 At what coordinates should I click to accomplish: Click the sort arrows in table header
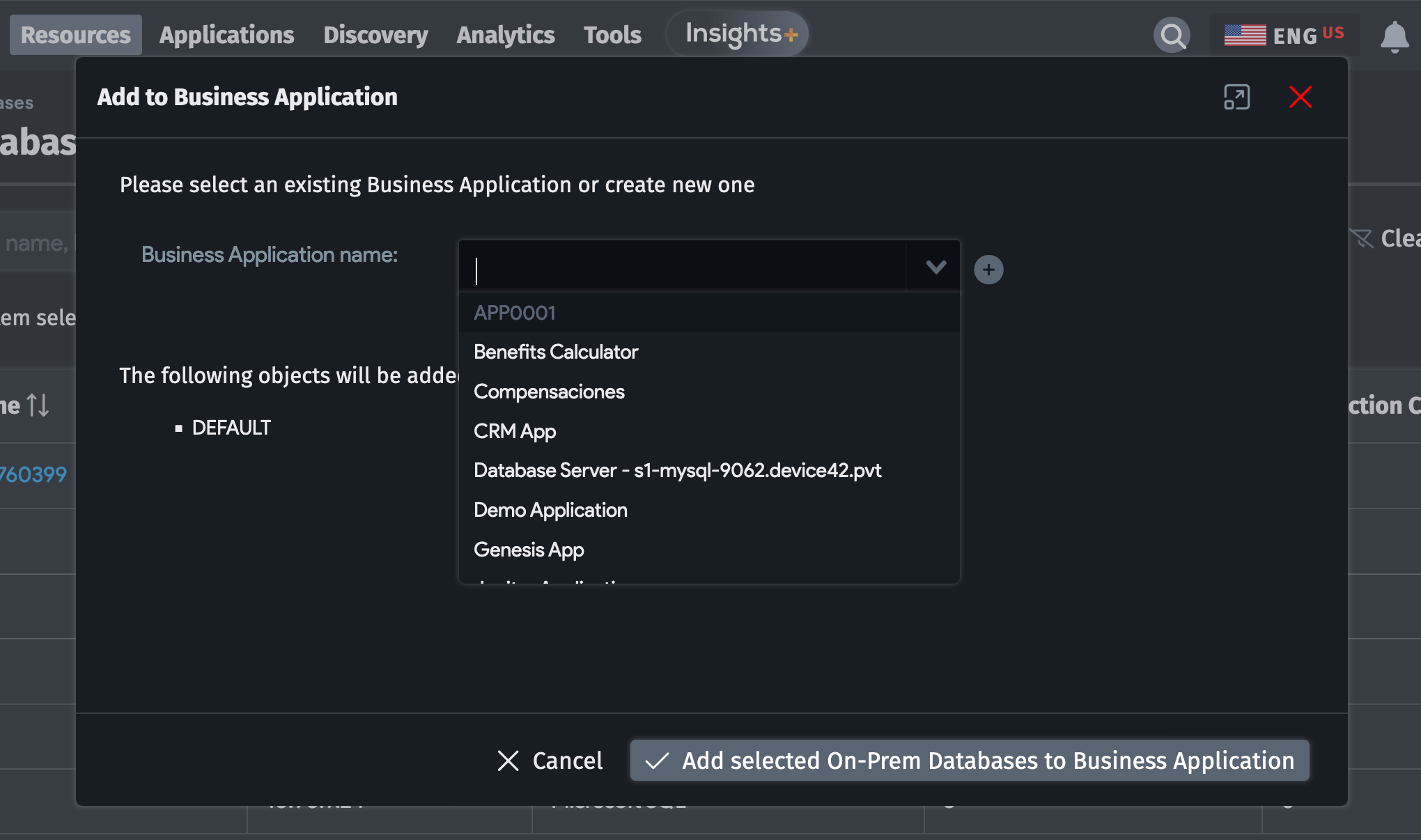tap(38, 405)
